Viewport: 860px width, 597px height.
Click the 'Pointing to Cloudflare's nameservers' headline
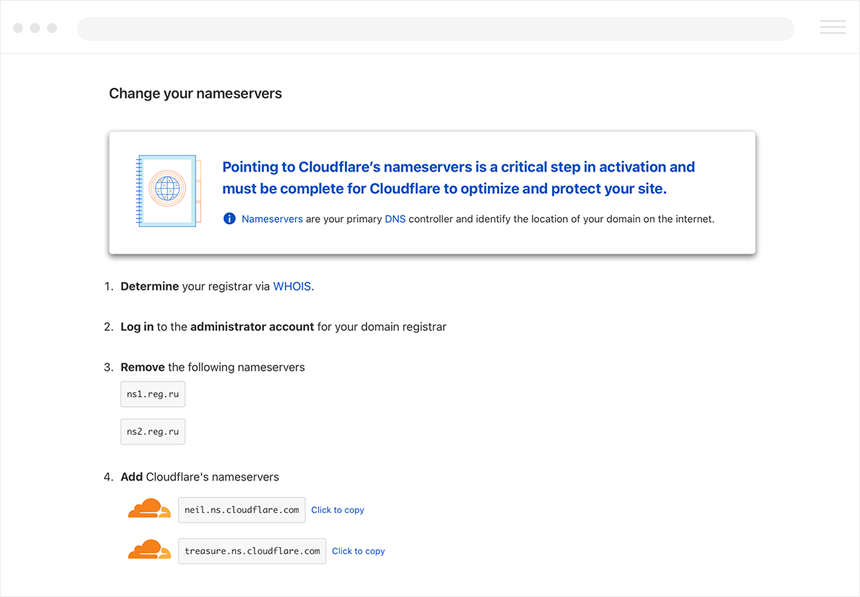point(459,178)
